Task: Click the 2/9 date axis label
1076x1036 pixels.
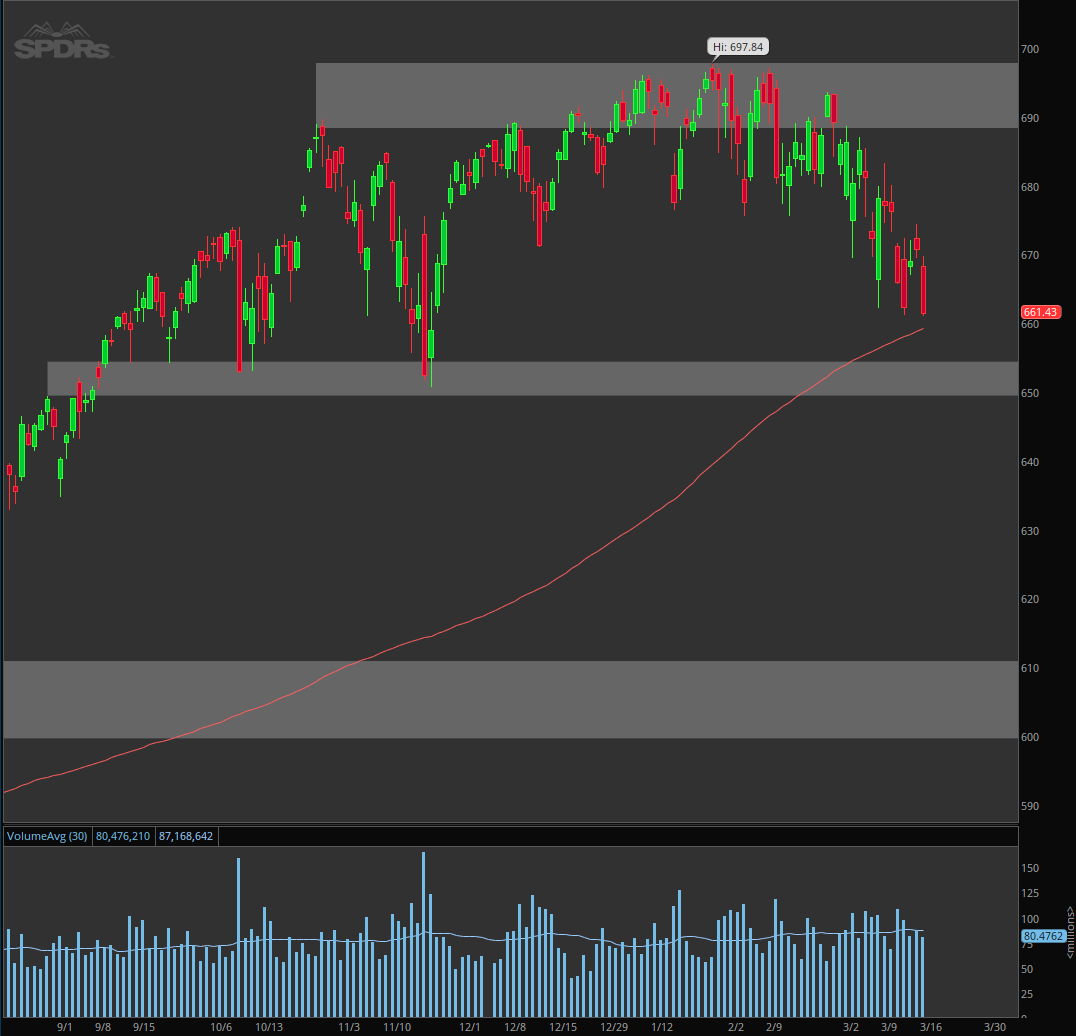Action: point(774,1027)
